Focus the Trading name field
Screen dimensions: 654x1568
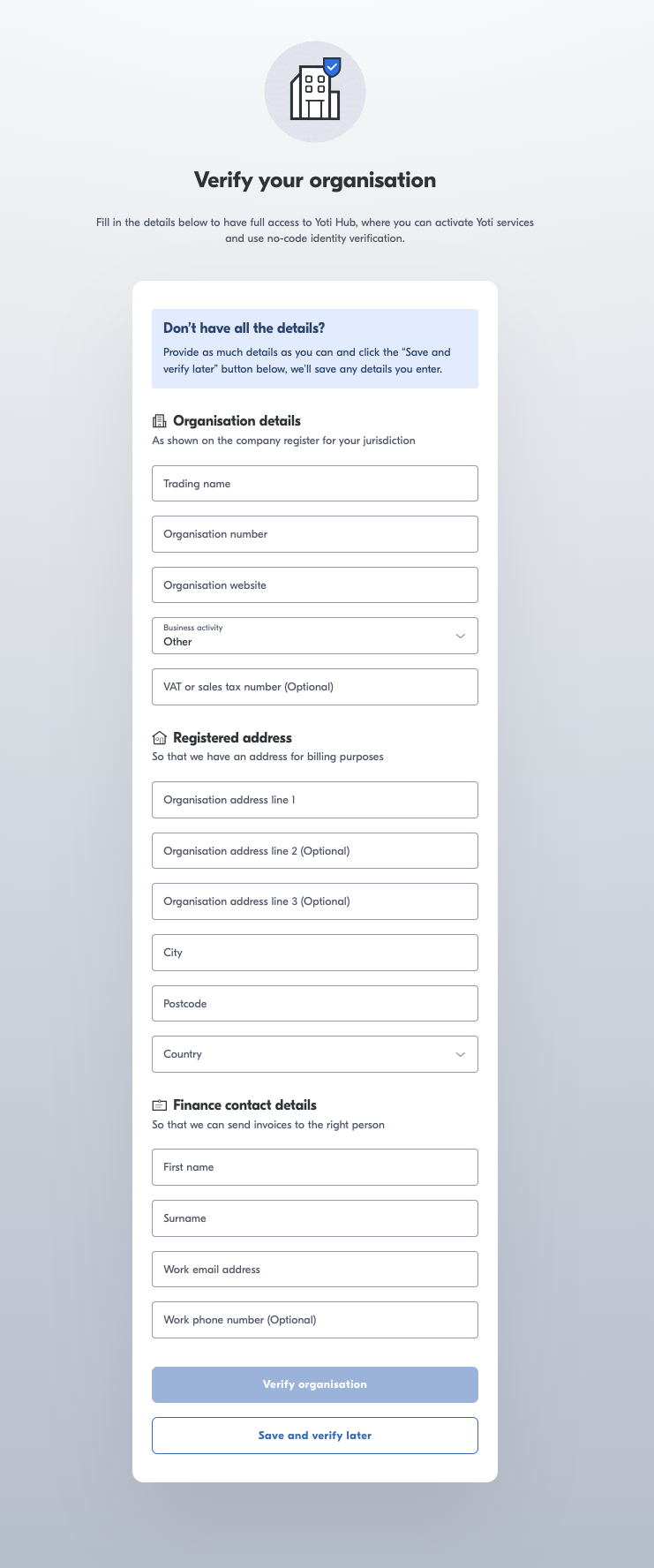click(x=314, y=484)
